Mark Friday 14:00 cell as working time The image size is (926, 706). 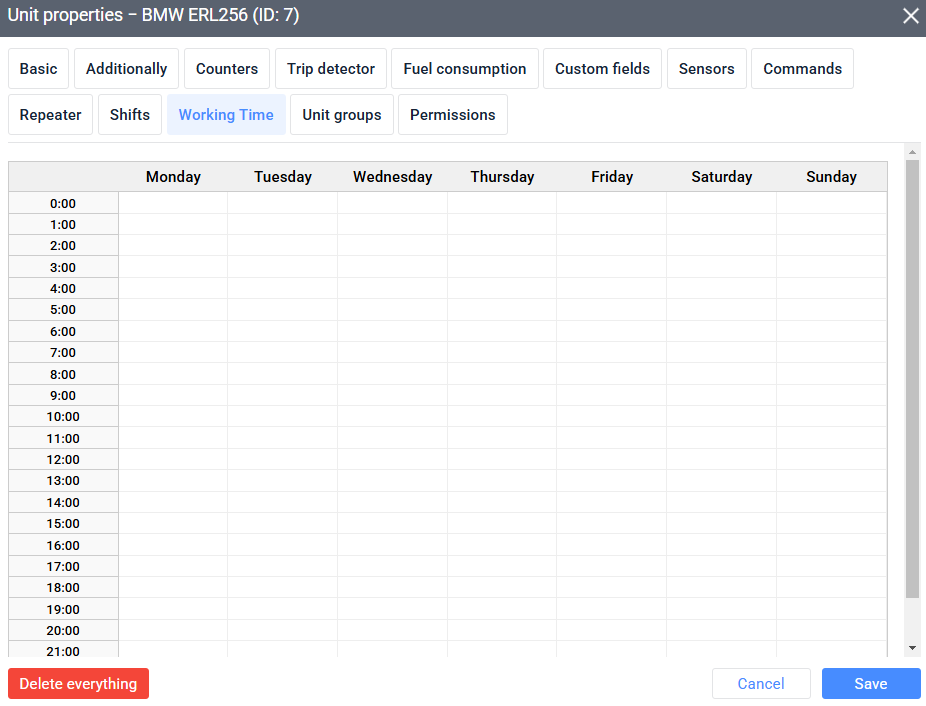click(611, 503)
